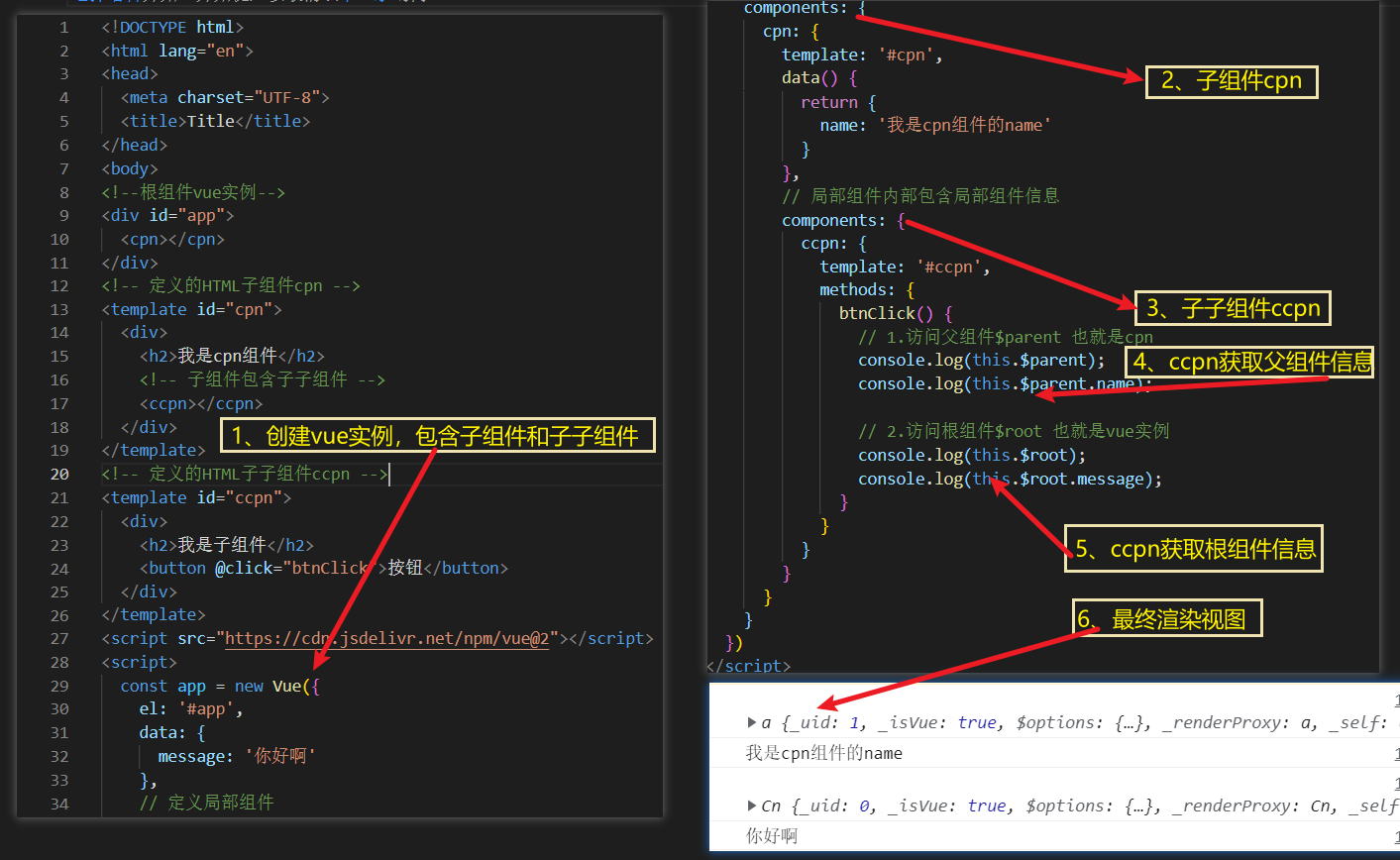This screenshot has height=860, width=1400.
Task: Click the '<template id="ccpn">' line
Action: pyautogui.click(x=196, y=497)
